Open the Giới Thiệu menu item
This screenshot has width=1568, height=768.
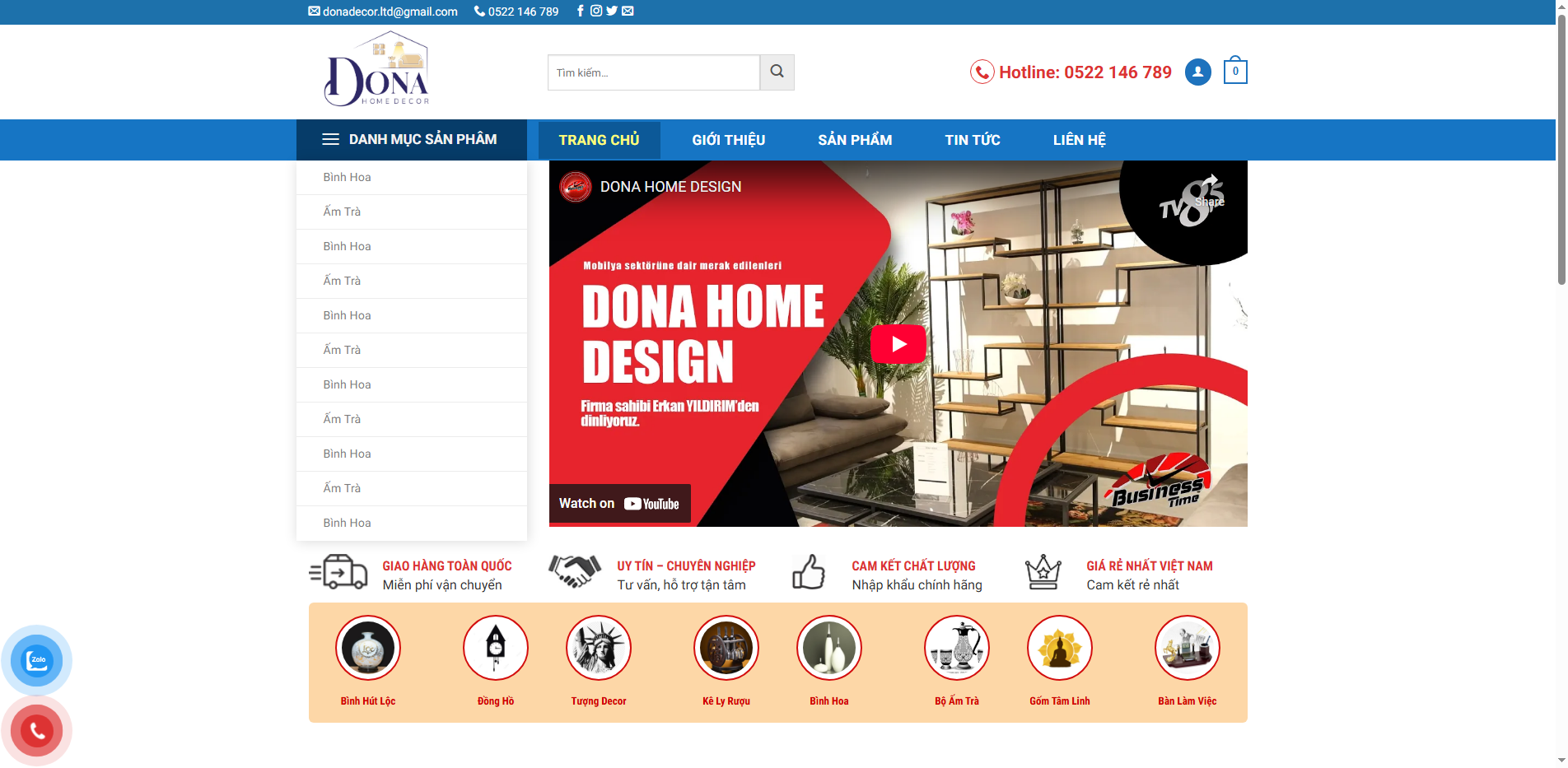point(729,140)
